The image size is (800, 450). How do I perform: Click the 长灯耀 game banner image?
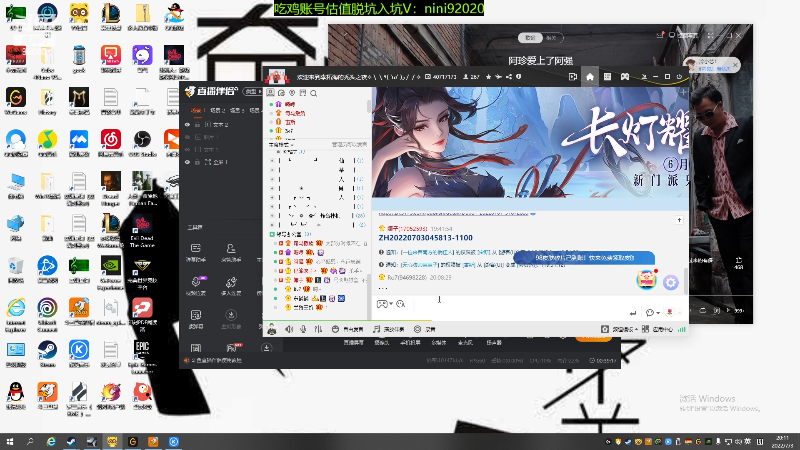531,142
